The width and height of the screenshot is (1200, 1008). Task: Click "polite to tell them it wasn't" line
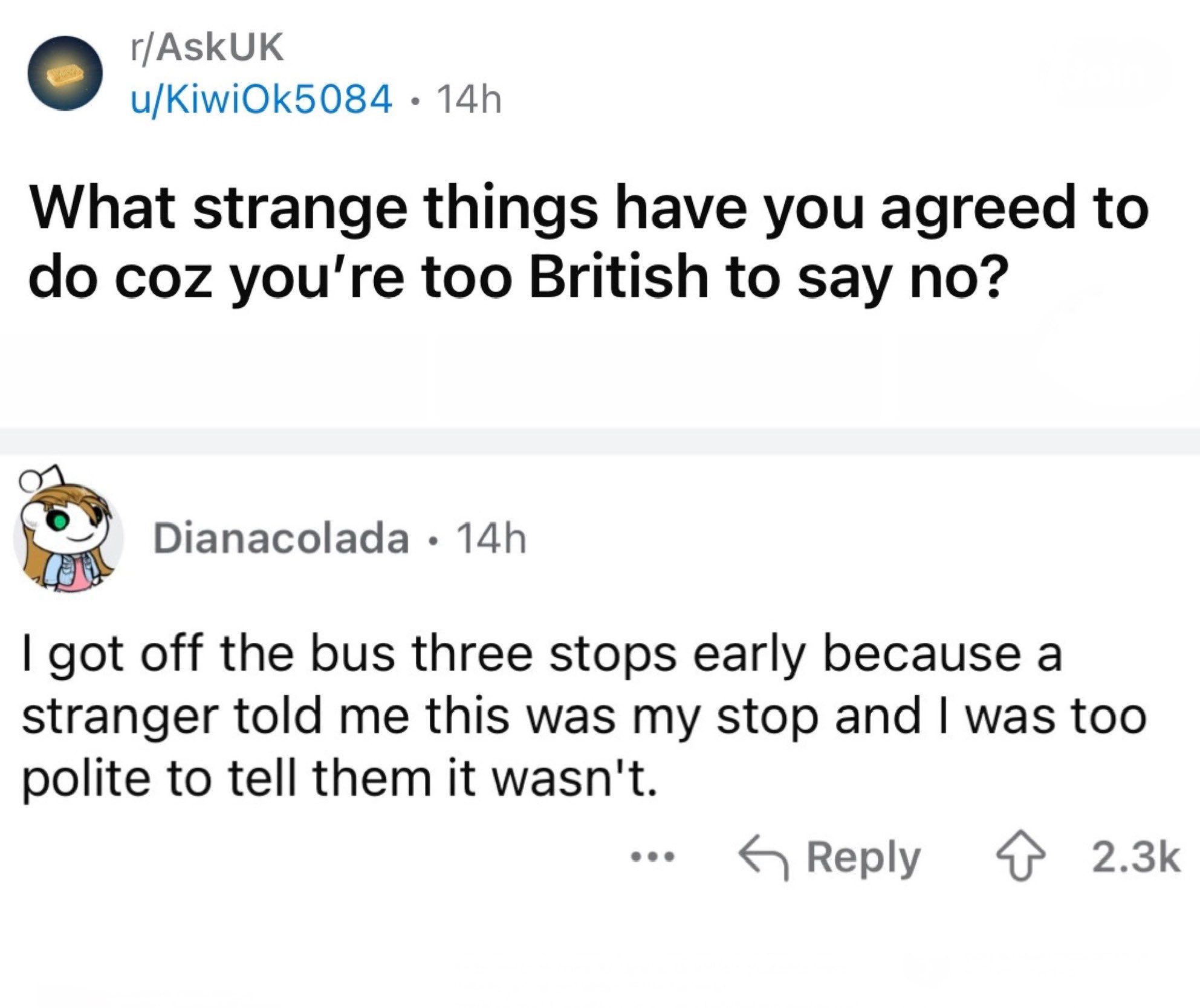click(x=339, y=778)
